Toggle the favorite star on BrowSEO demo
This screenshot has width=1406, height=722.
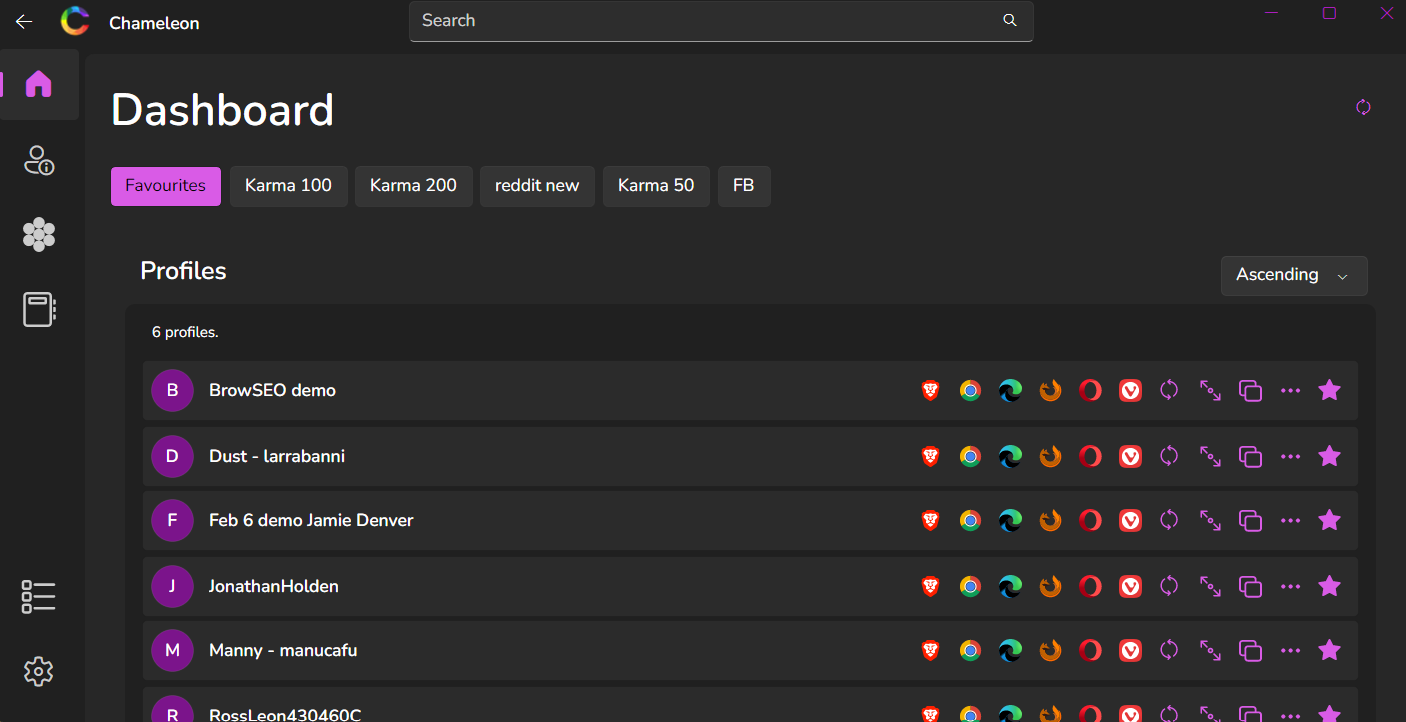point(1330,390)
